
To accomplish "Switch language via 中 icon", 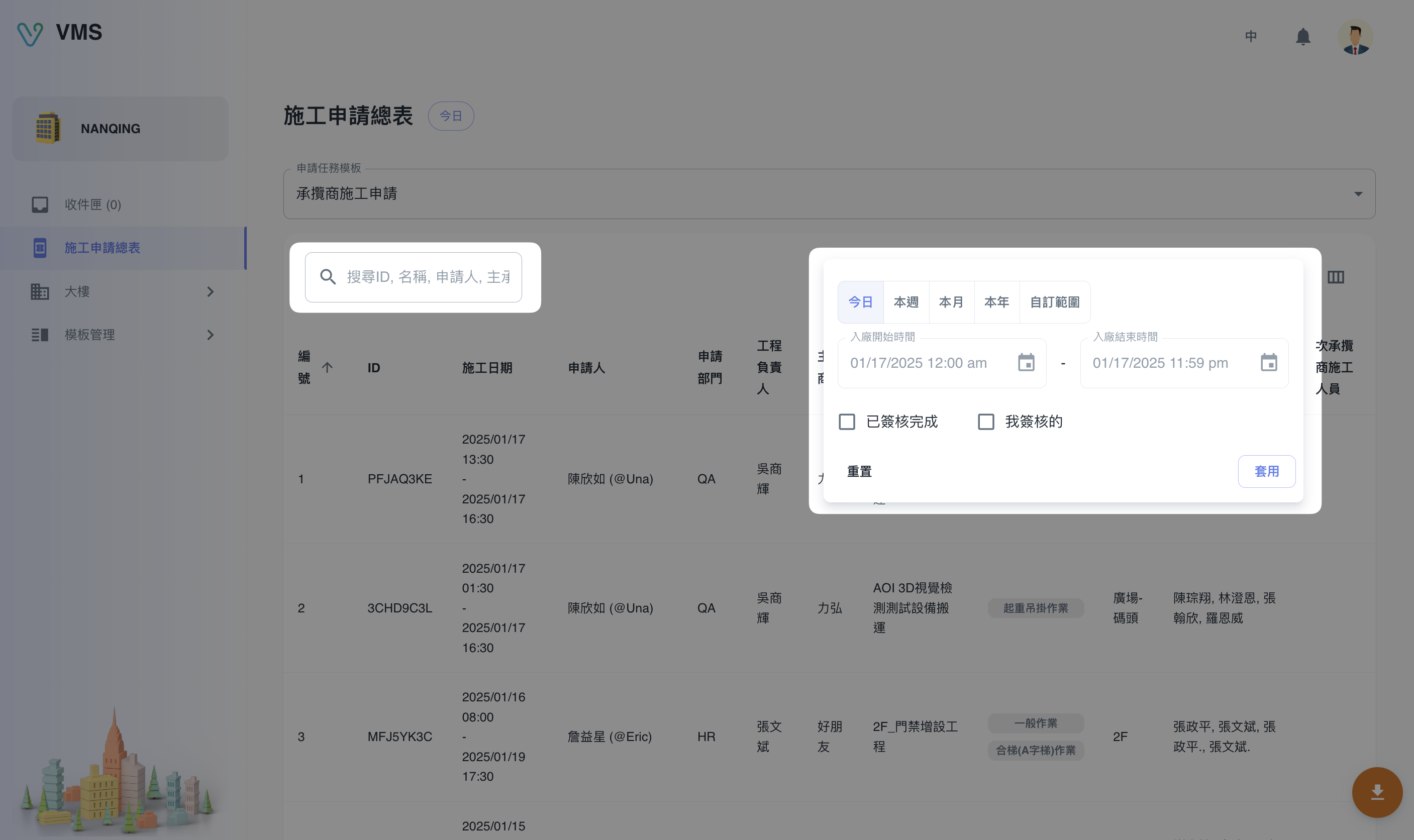I will 1251,37.
